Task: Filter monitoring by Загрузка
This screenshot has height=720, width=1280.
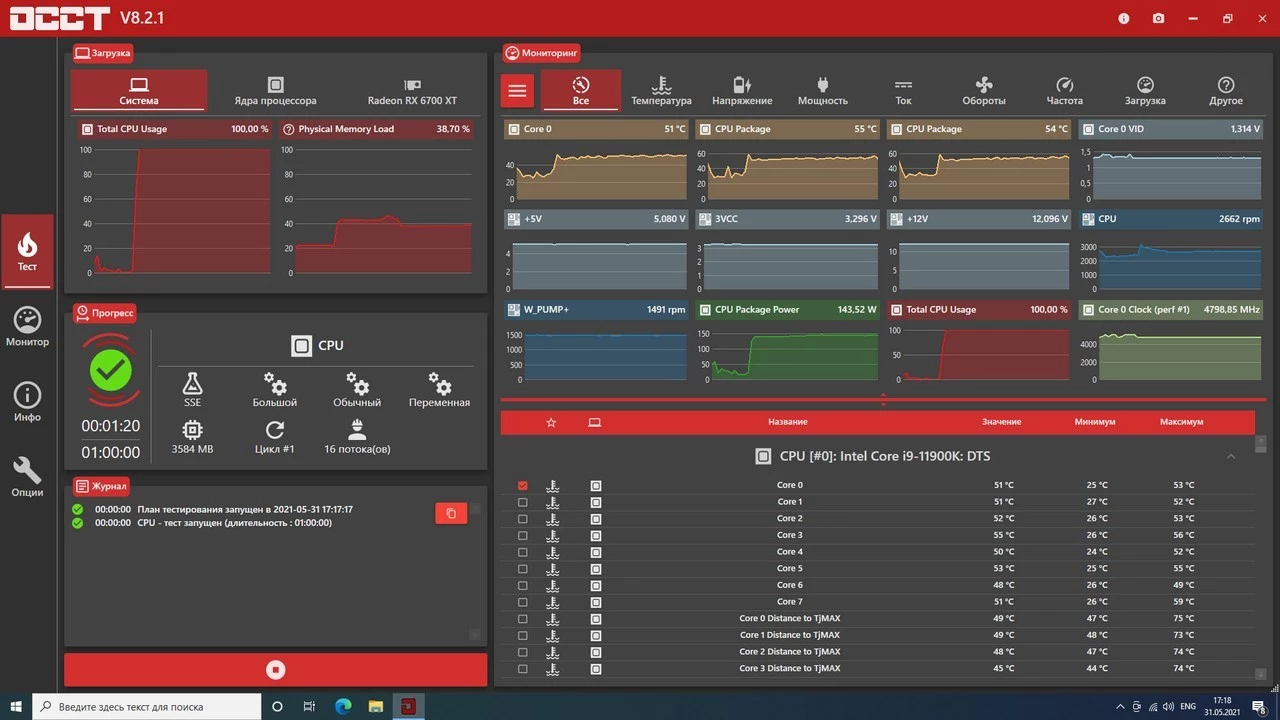Action: (x=1145, y=91)
